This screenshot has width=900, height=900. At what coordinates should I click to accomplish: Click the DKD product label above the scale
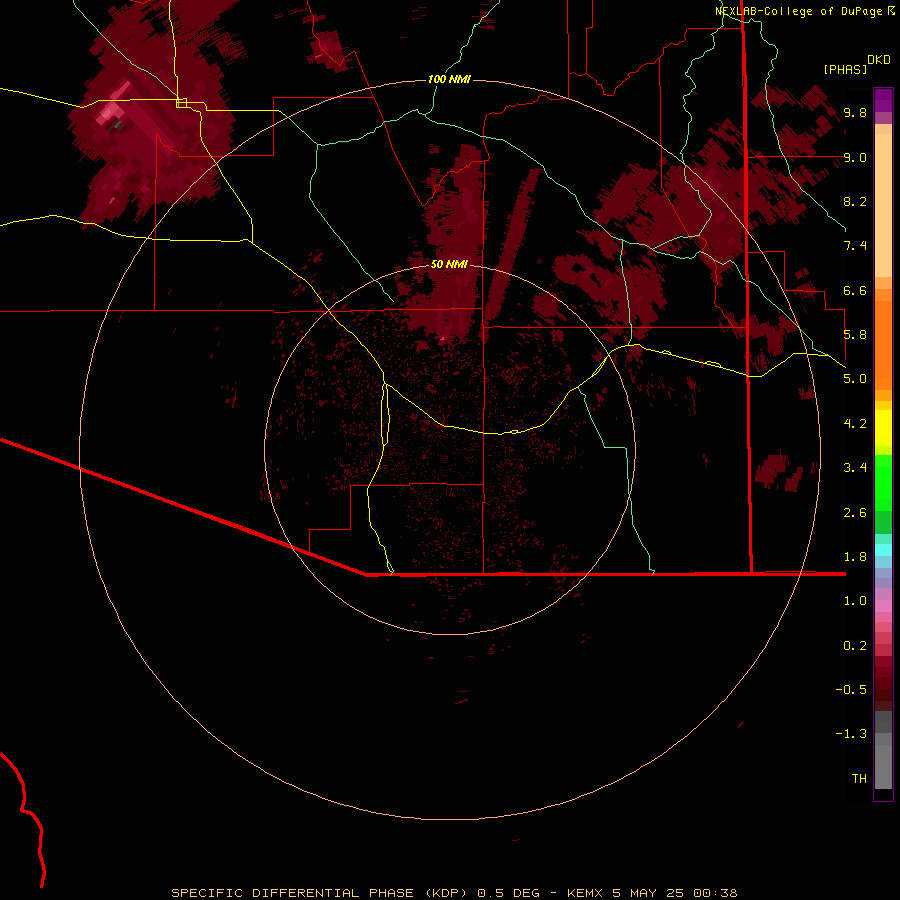point(879,60)
